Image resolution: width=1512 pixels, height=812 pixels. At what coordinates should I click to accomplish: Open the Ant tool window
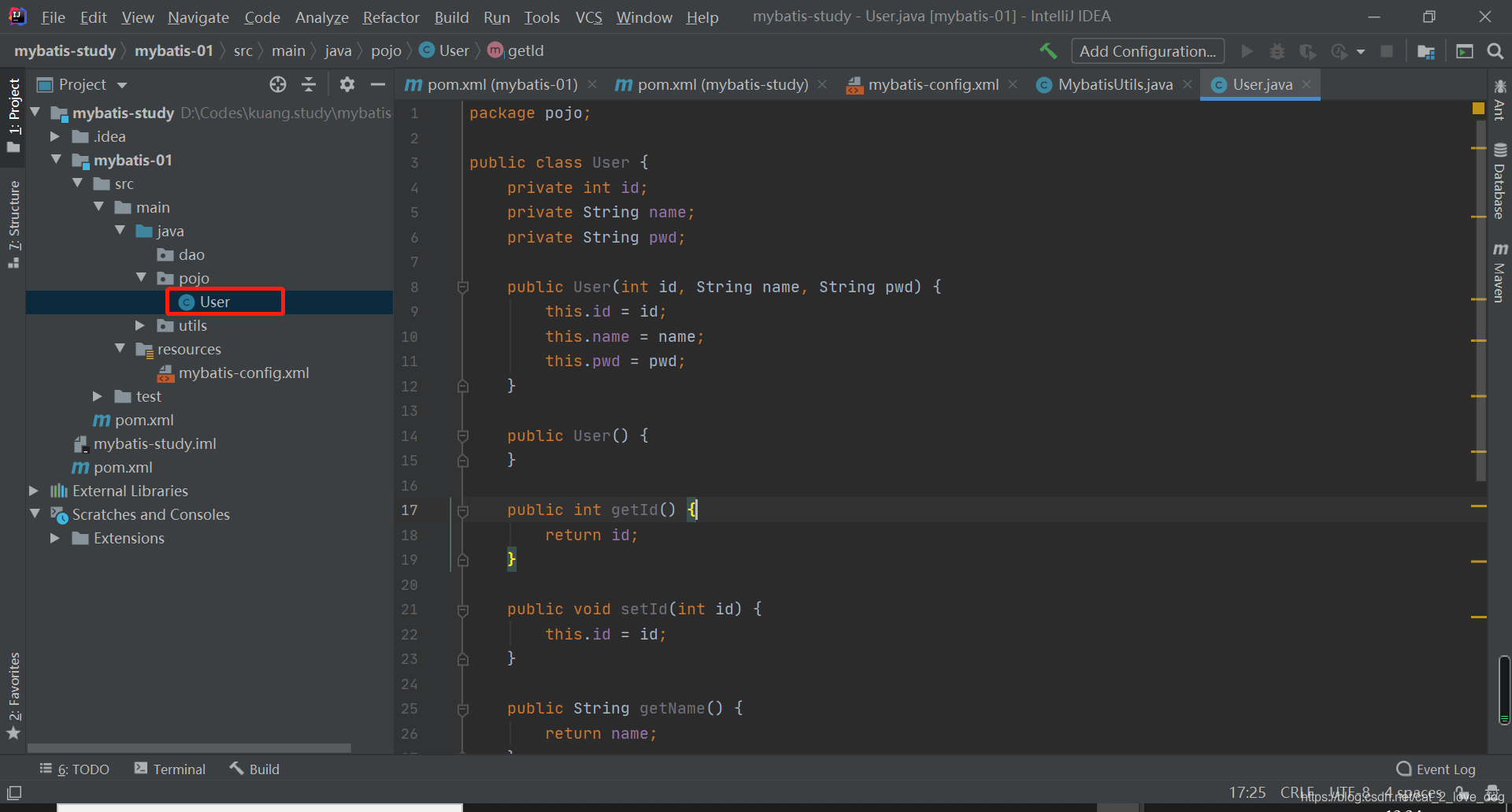click(x=1499, y=99)
